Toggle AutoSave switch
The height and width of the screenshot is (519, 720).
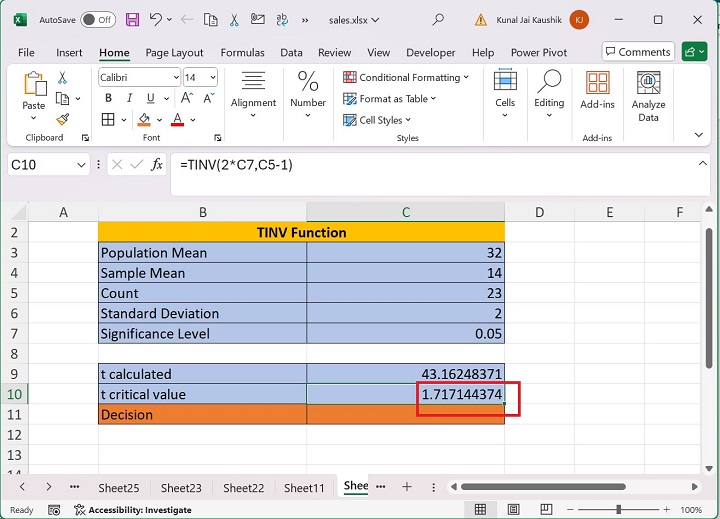tap(97, 19)
